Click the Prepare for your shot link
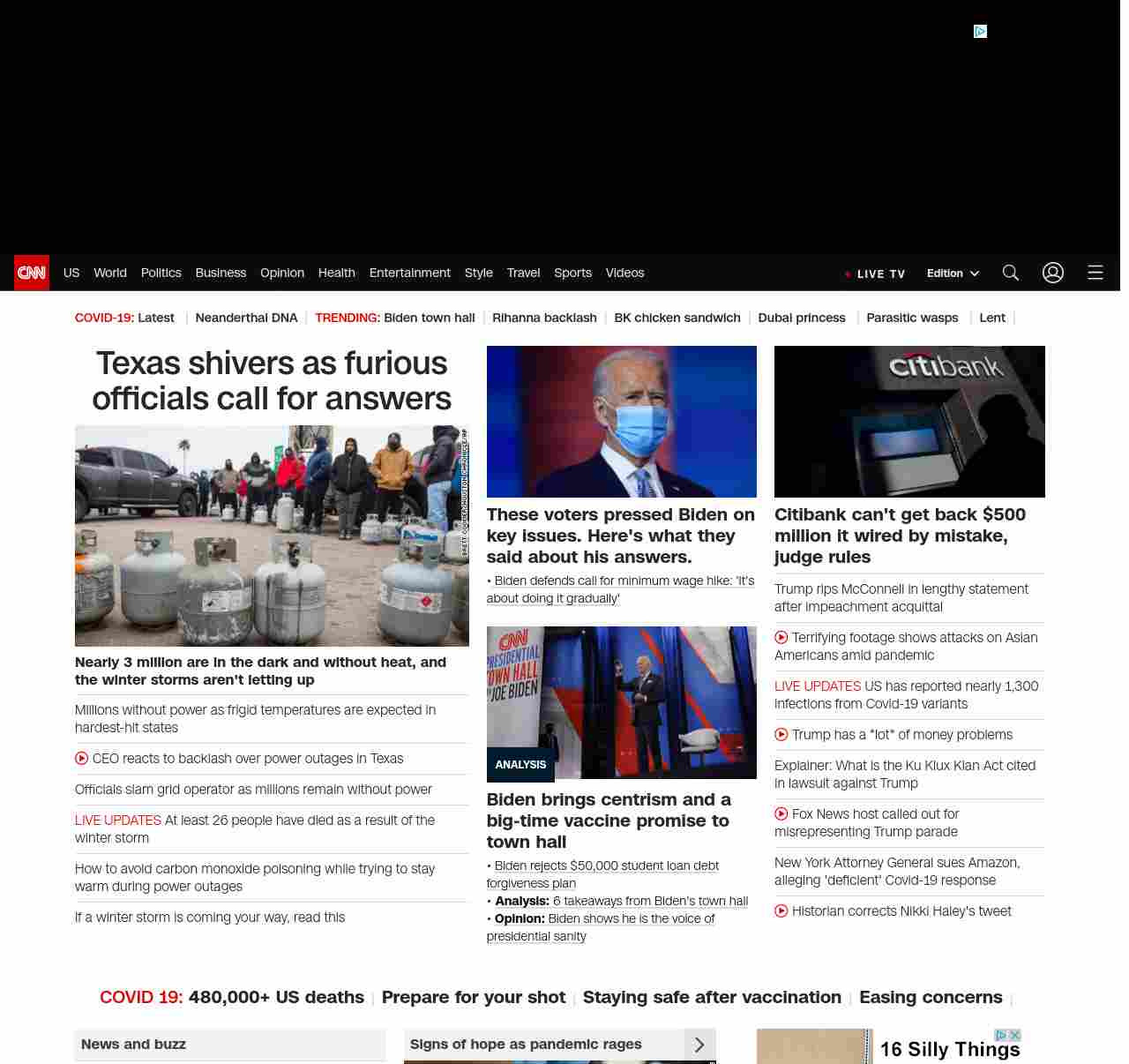The height and width of the screenshot is (1064, 1129). click(474, 997)
